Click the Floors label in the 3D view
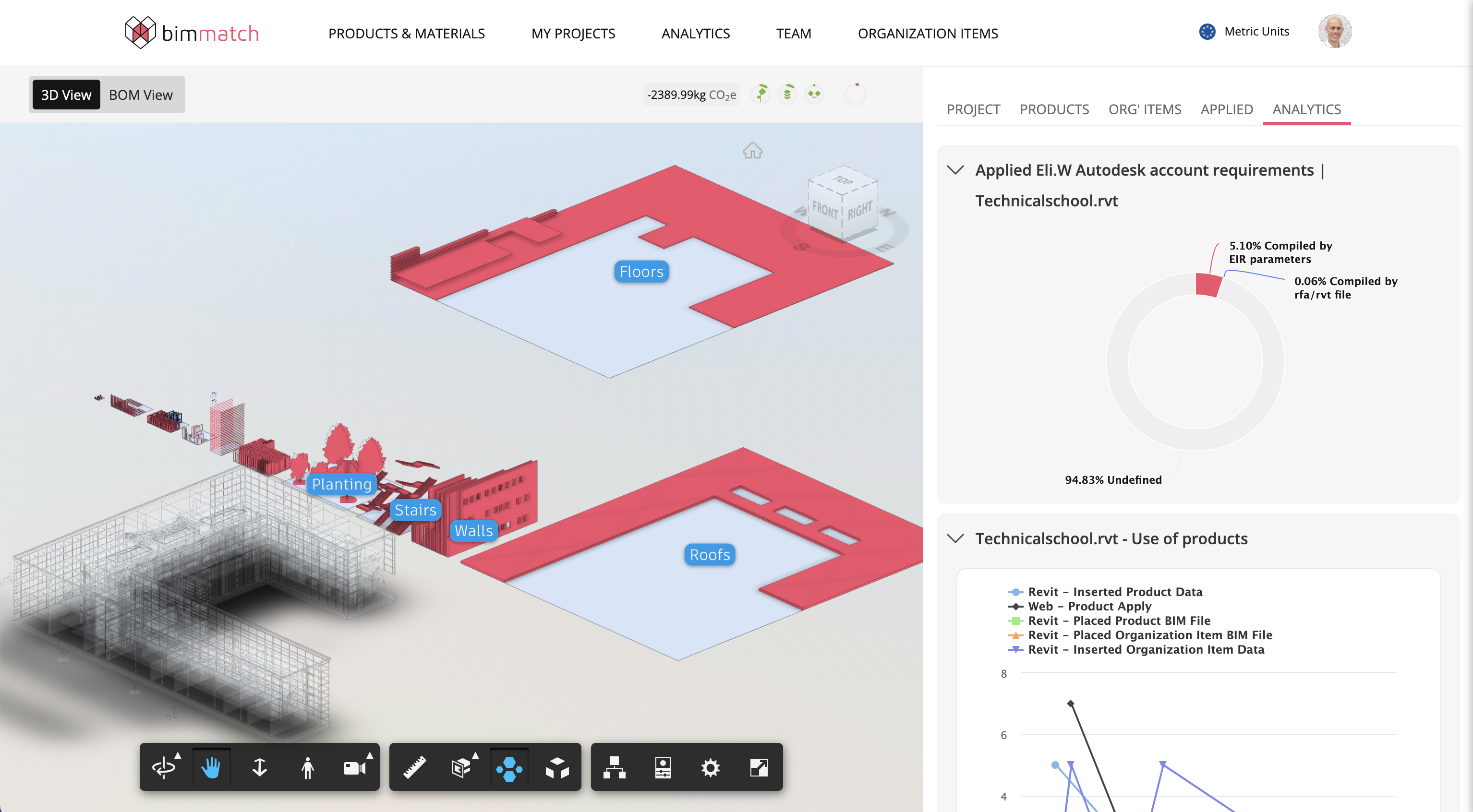This screenshot has height=812, width=1473. pos(640,272)
